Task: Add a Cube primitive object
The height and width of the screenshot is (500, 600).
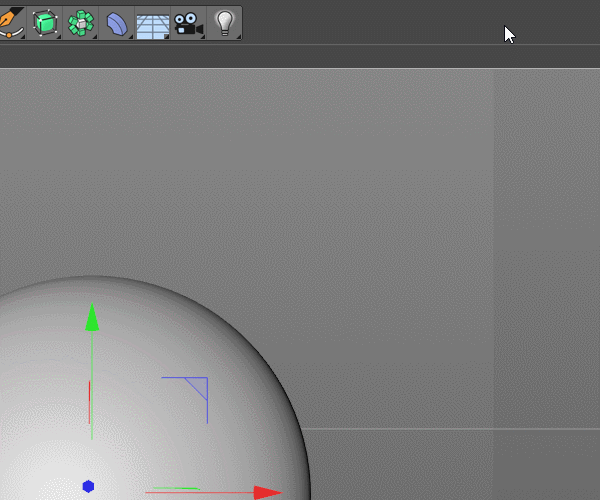Action: pyautogui.click(x=45, y=23)
